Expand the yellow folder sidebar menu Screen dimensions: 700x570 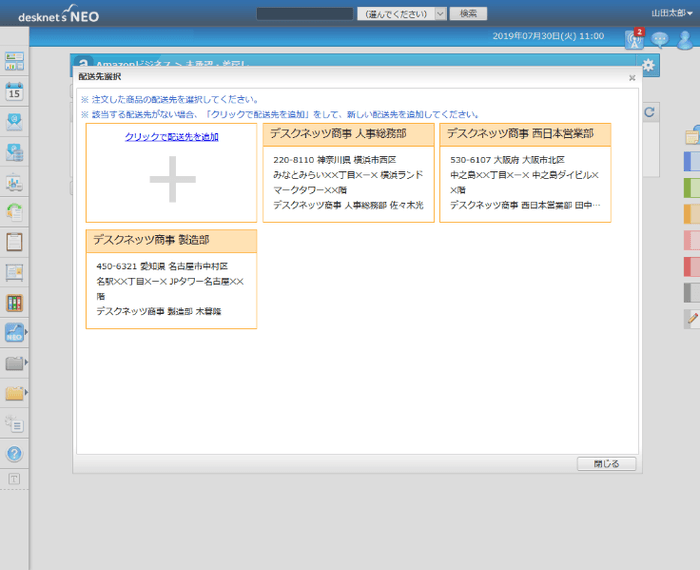point(15,393)
